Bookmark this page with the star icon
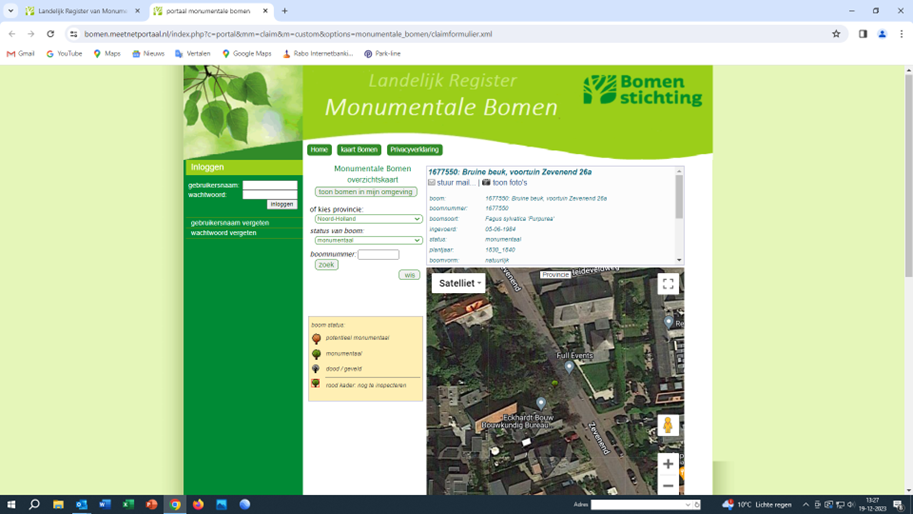 tap(836, 34)
